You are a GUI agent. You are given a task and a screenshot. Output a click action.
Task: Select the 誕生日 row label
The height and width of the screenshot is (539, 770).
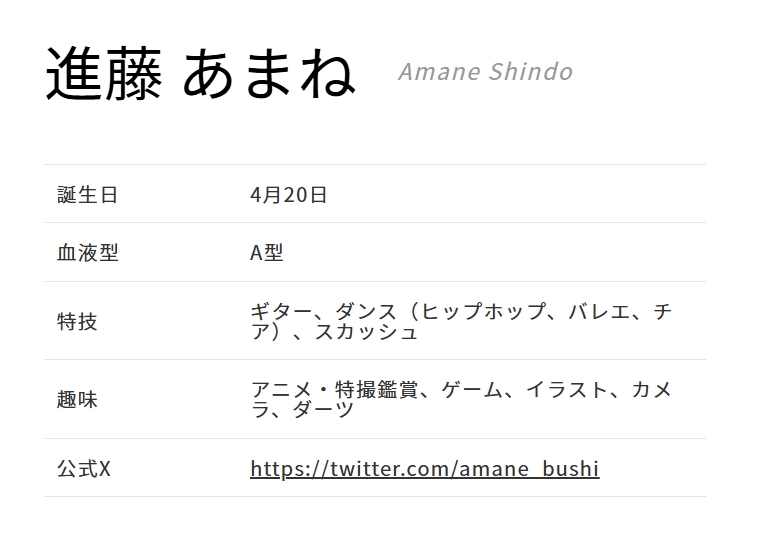(87, 194)
